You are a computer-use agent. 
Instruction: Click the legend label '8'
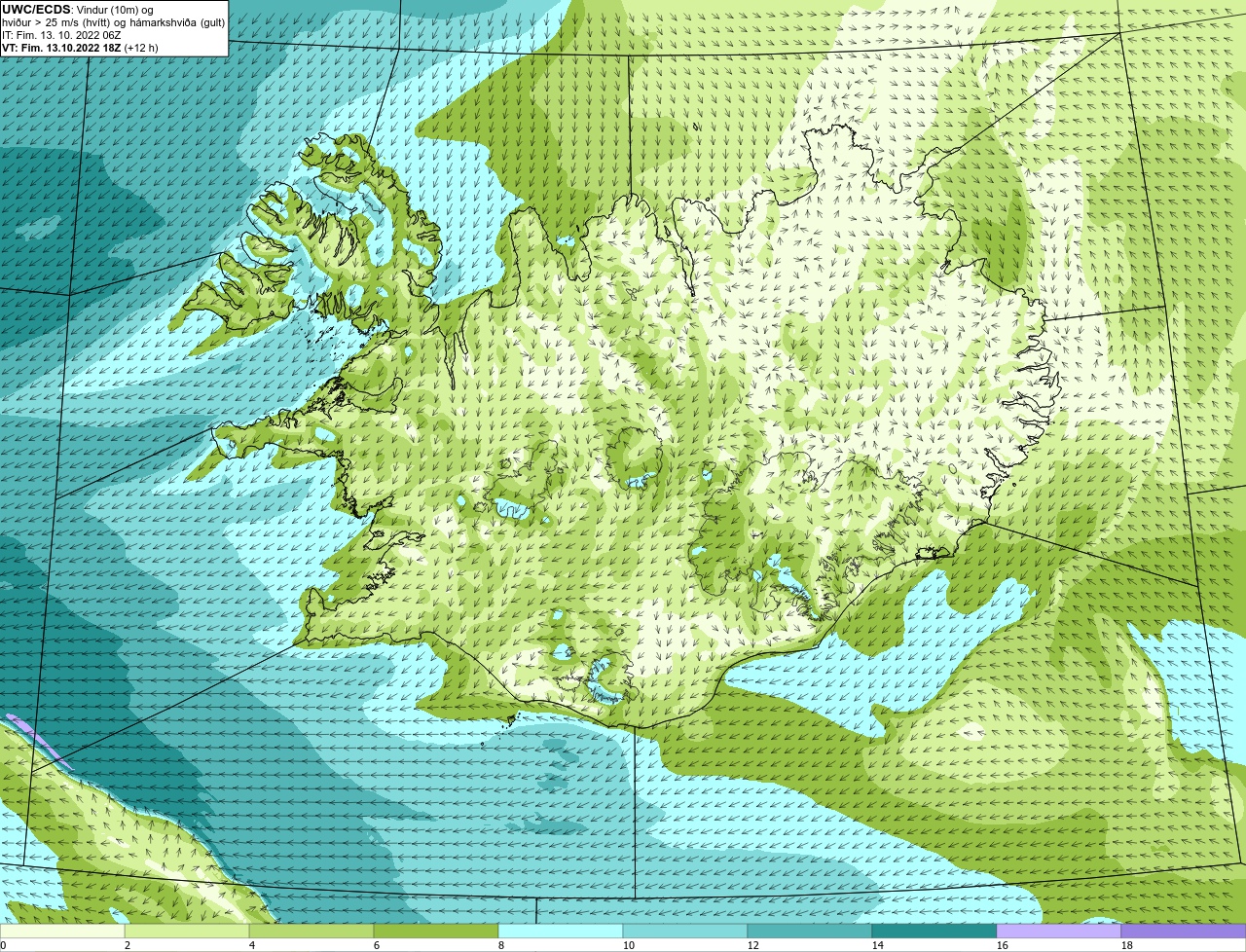501,945
